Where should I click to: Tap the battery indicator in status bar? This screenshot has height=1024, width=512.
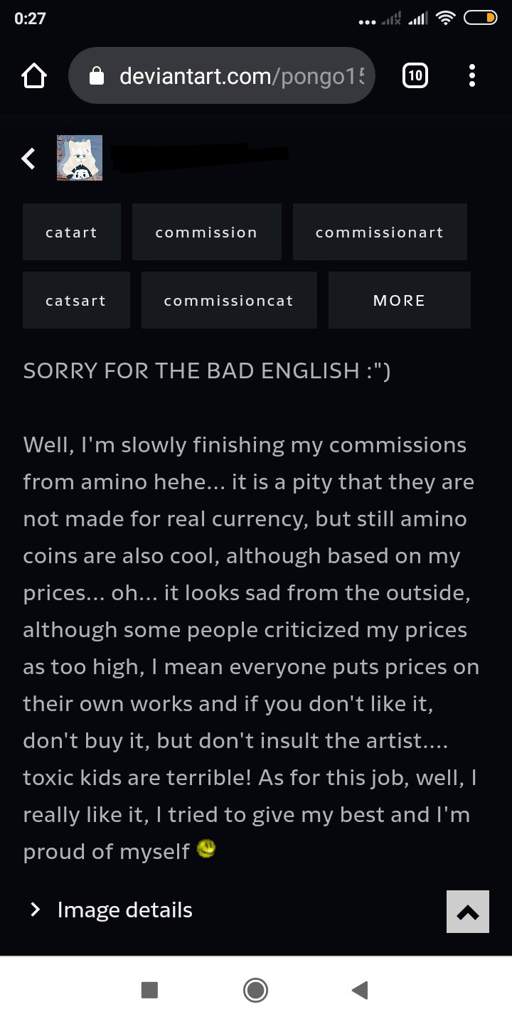pos(481,19)
